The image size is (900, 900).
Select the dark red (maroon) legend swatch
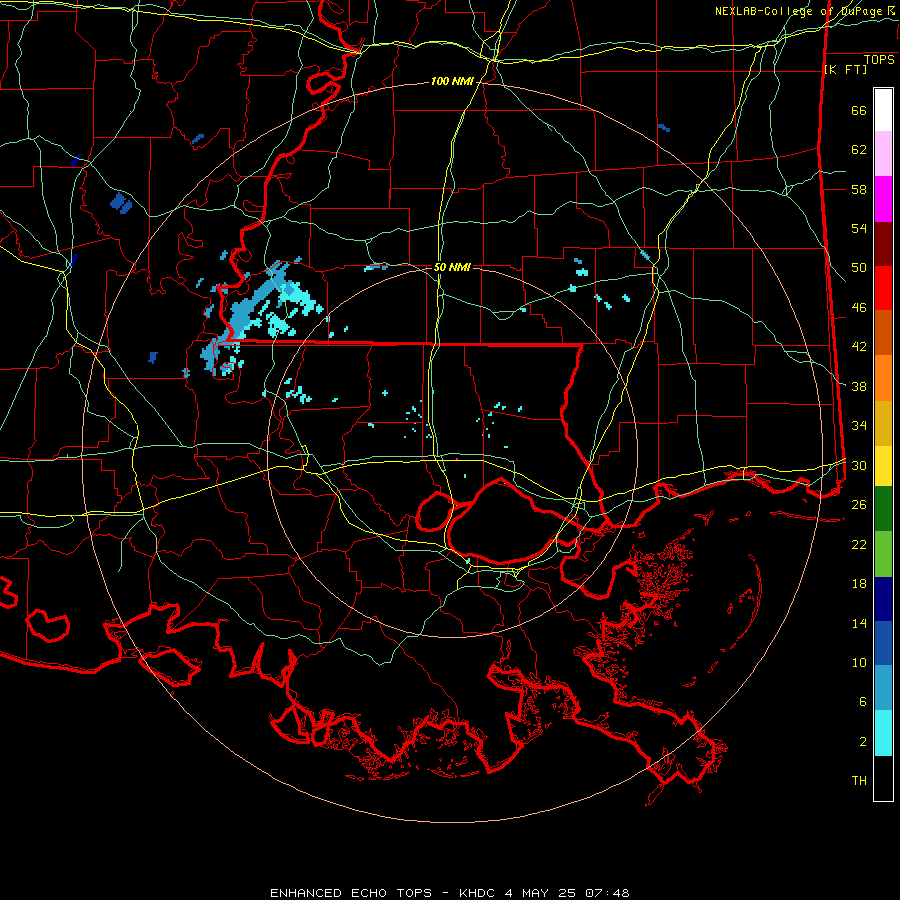pos(883,244)
